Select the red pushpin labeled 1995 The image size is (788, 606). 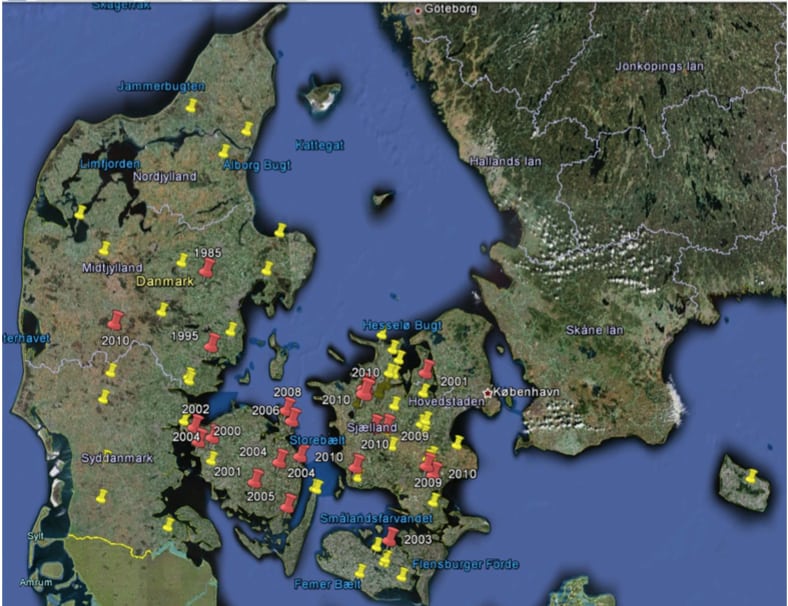[x=212, y=342]
